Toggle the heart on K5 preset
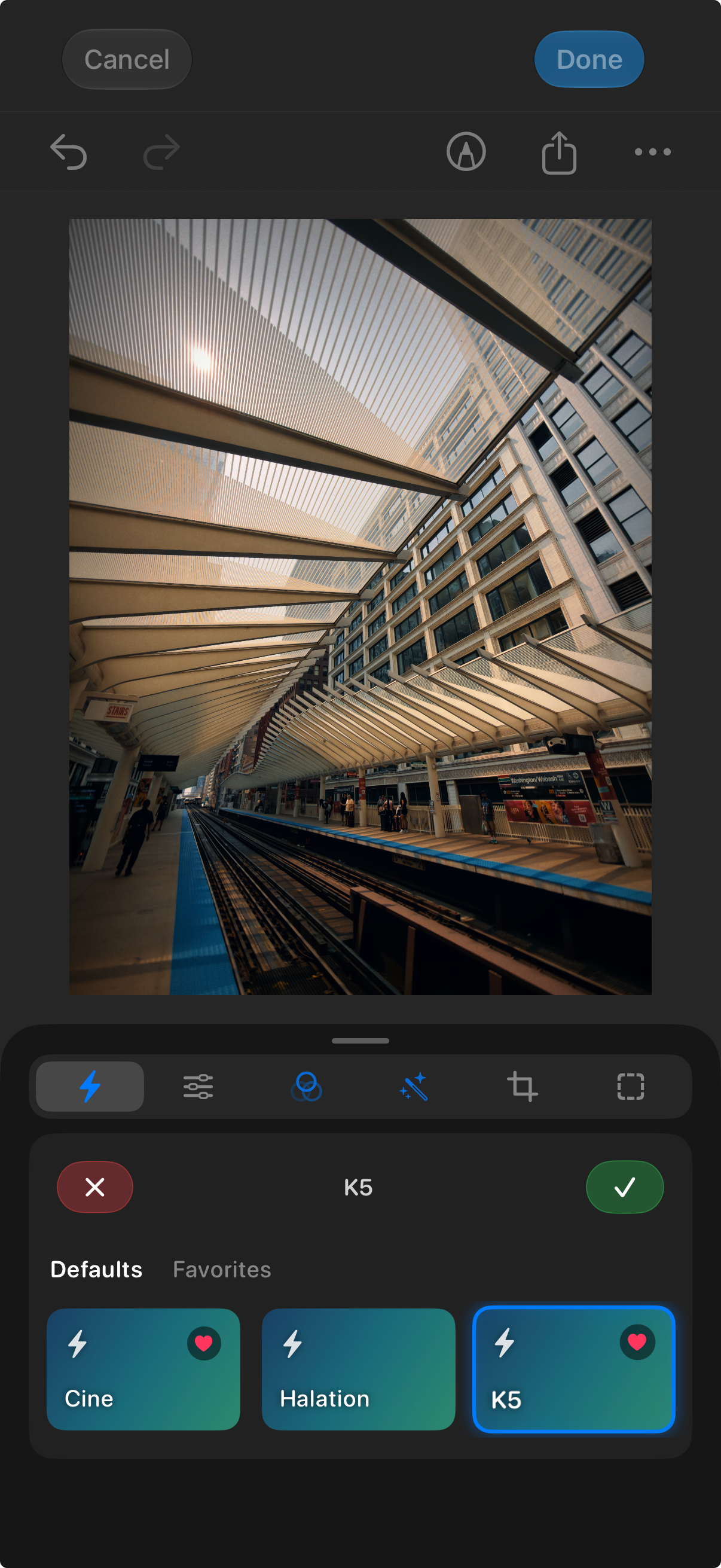 tap(637, 1341)
